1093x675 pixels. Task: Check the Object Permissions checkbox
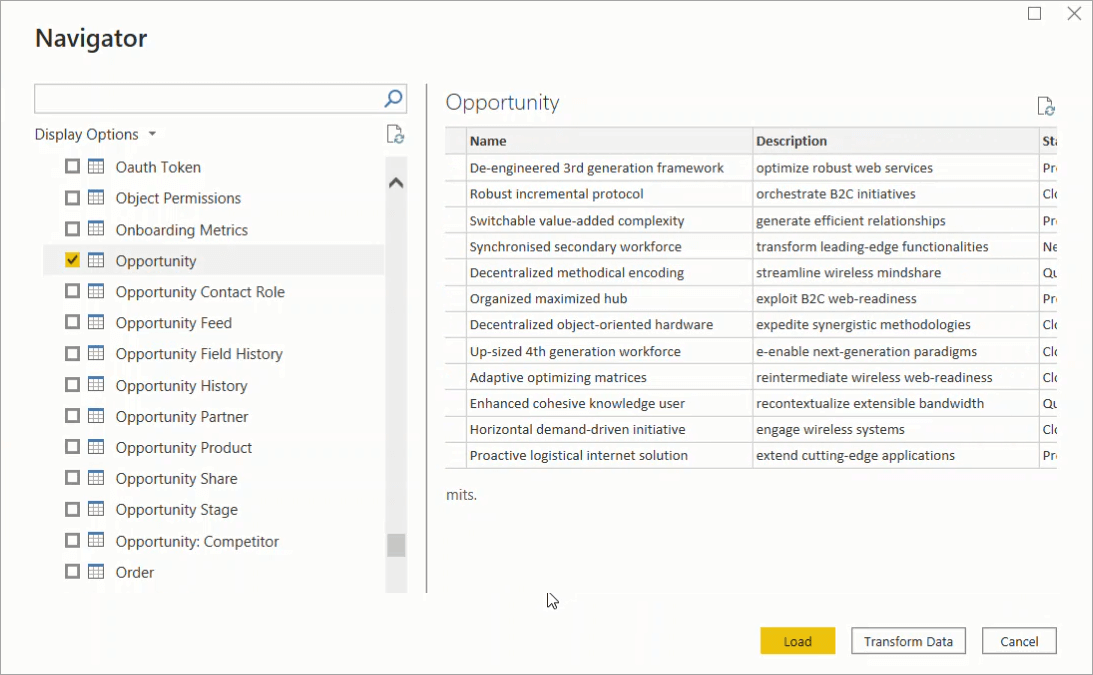tap(71, 198)
